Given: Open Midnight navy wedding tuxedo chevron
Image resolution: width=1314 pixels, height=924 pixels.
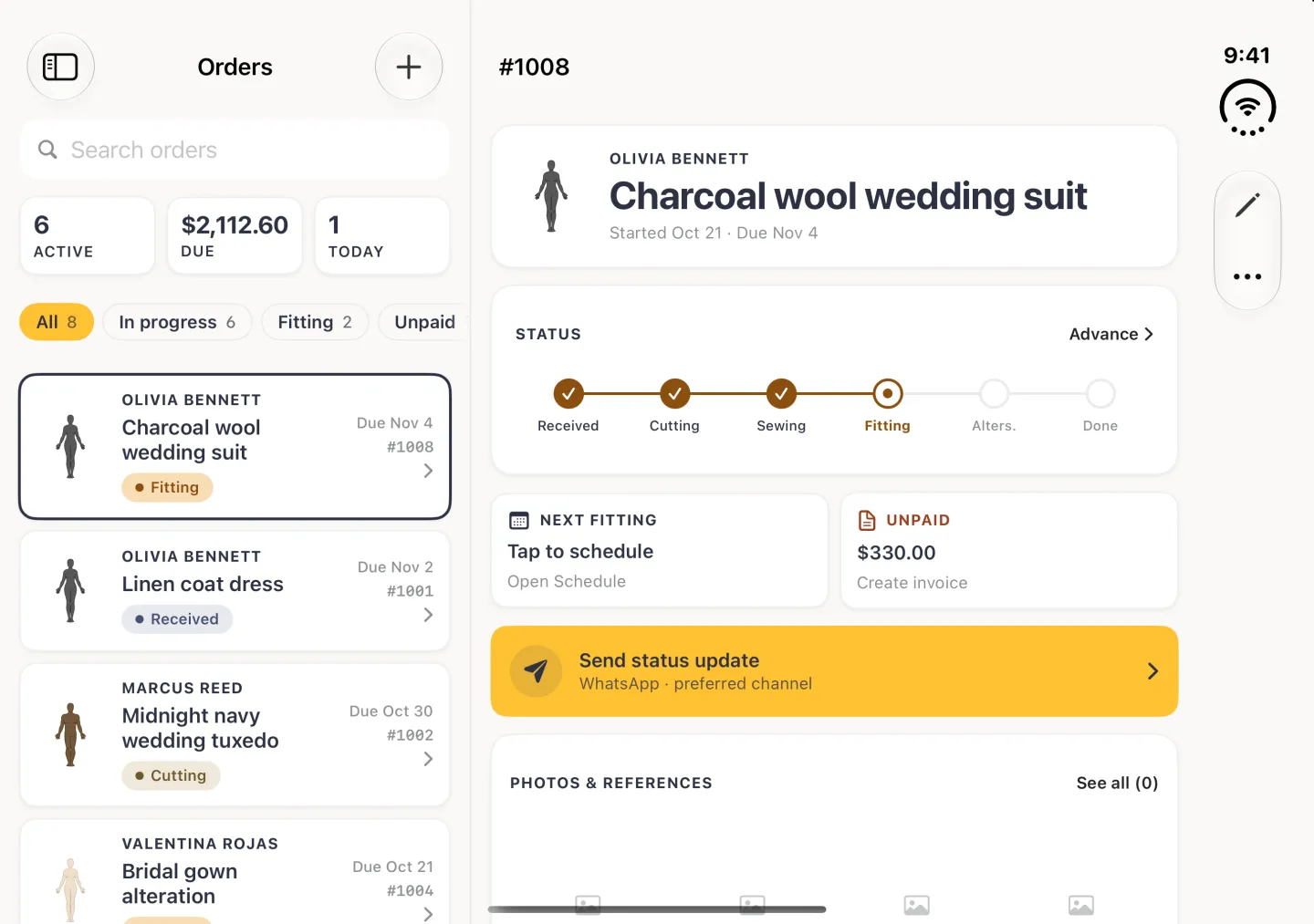Looking at the screenshot, I should (x=428, y=759).
